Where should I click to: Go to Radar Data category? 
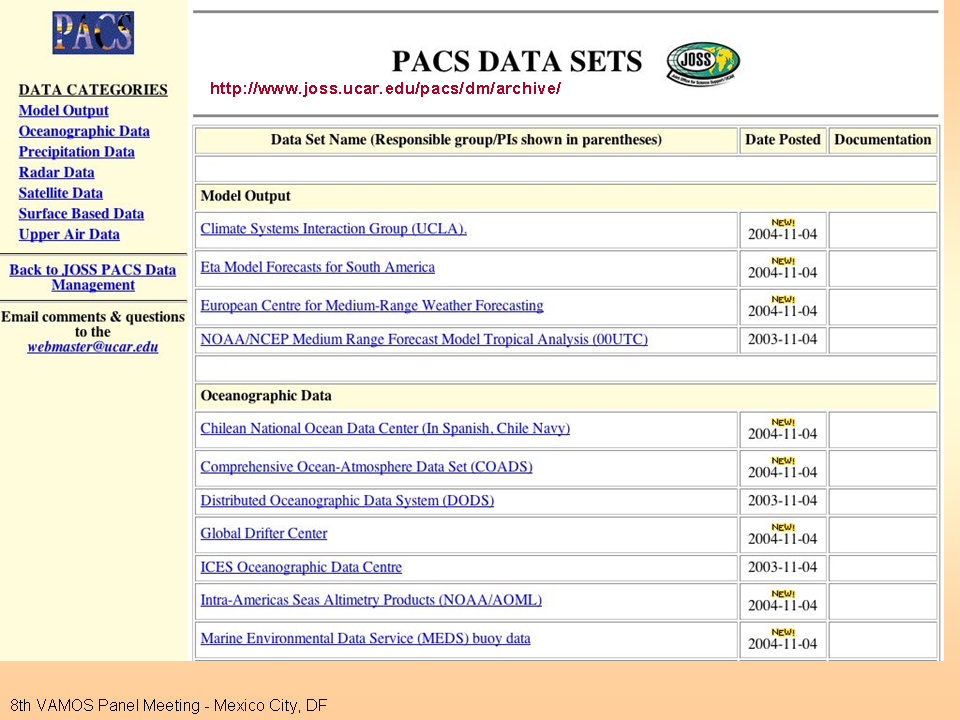click(x=56, y=173)
